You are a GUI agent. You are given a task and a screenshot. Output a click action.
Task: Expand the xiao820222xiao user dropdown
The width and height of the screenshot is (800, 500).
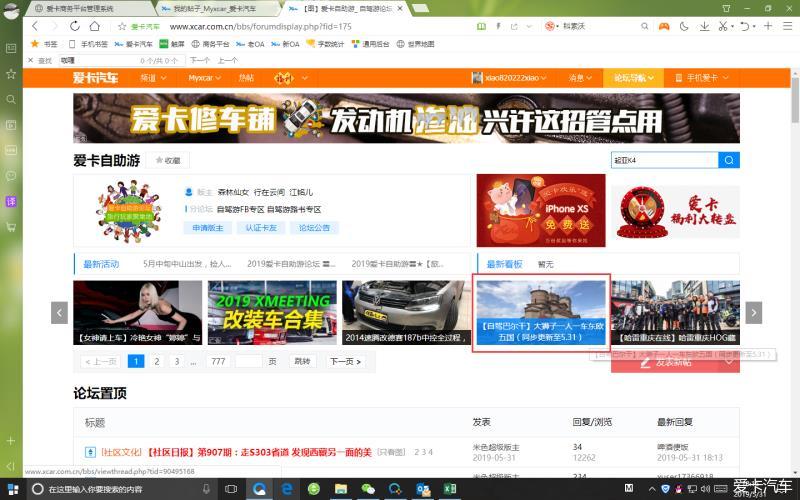click(x=509, y=78)
